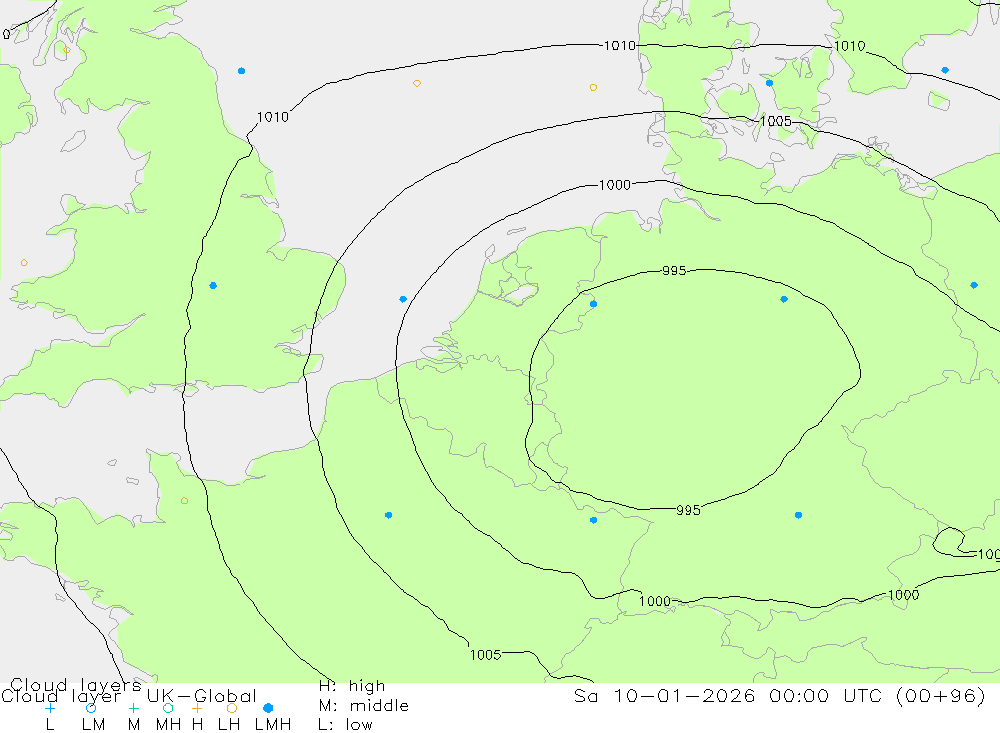Select the blue cloud marker over northern France
Screen dimensions: 1000x733
[388, 515]
